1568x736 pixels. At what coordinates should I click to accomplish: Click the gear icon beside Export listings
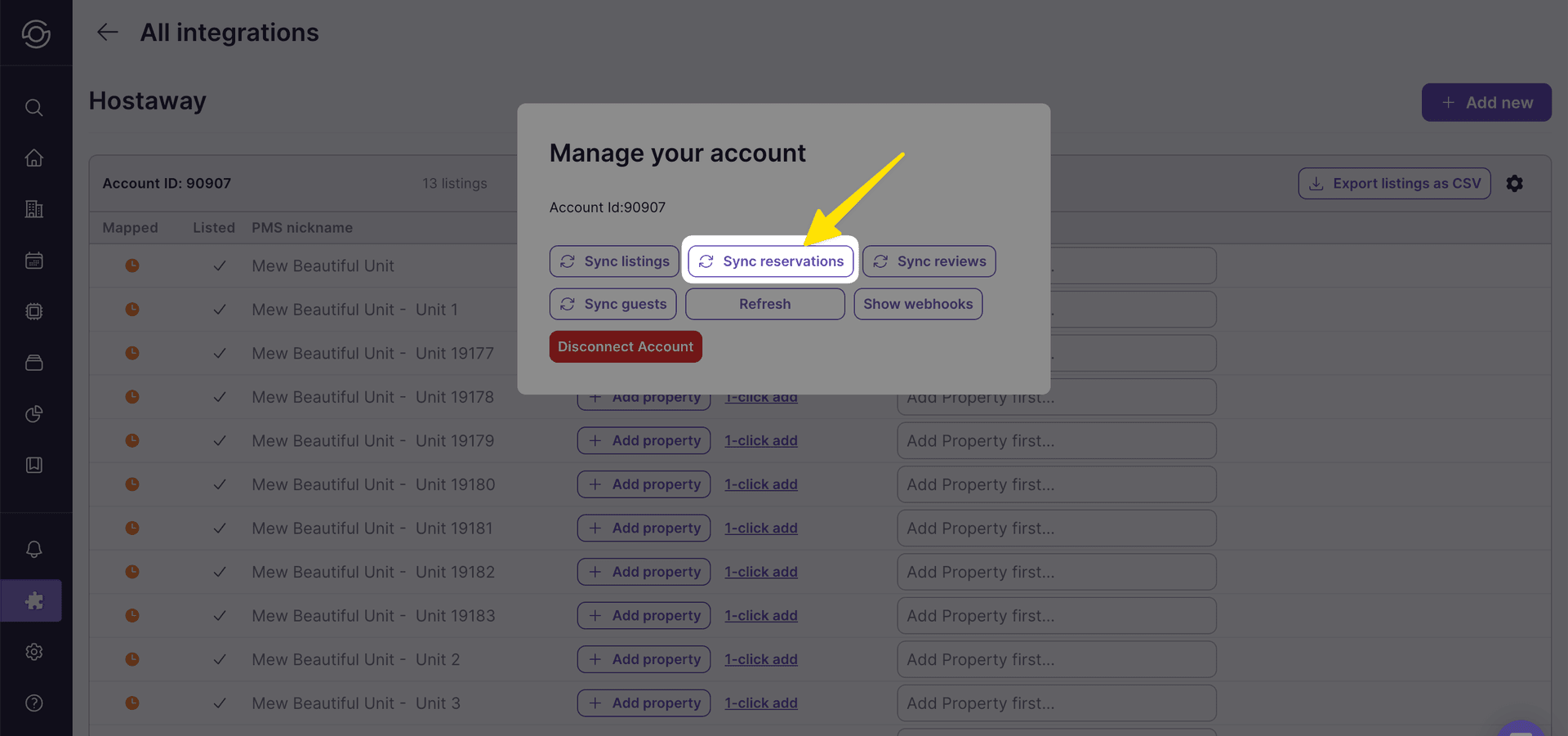pyautogui.click(x=1514, y=183)
